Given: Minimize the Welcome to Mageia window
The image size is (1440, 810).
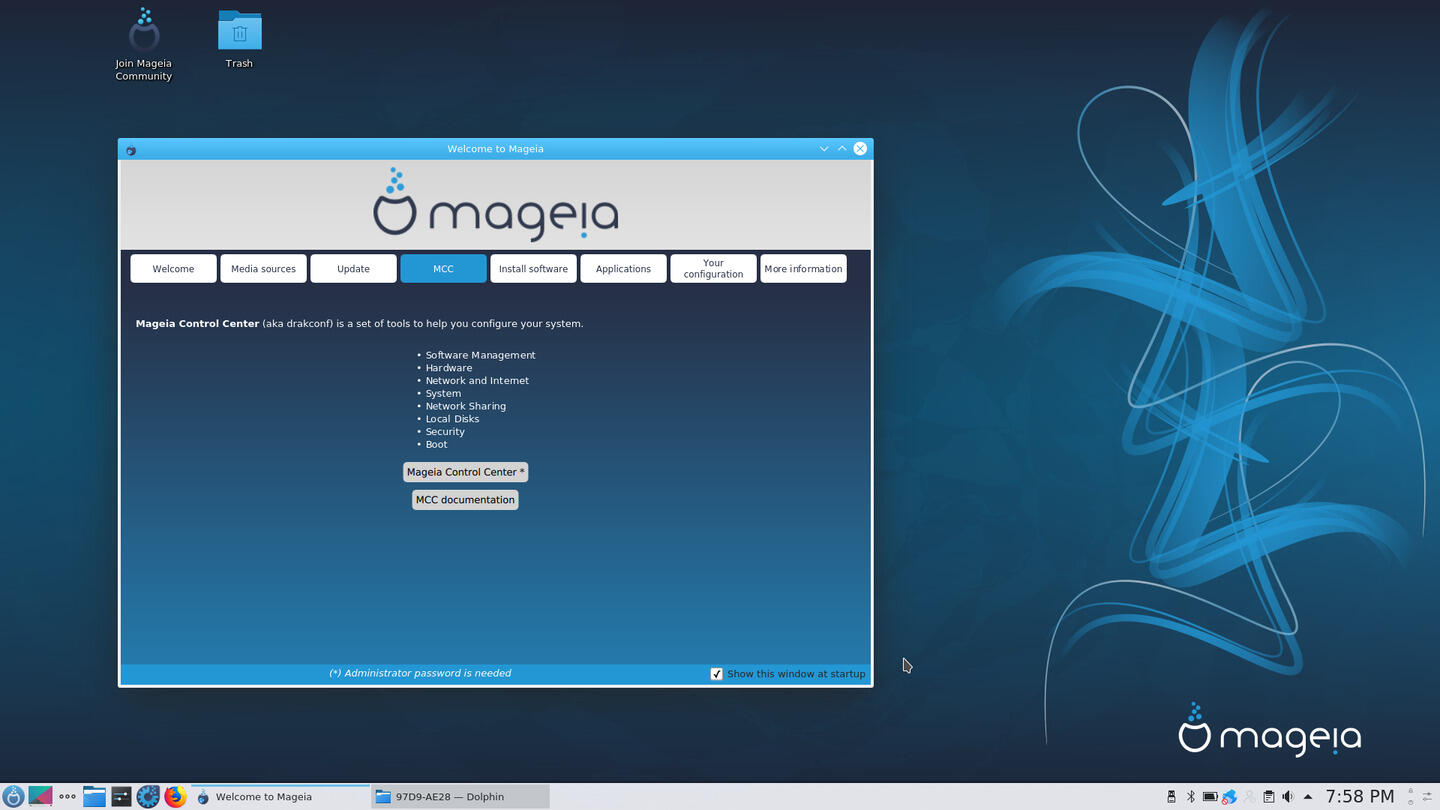Looking at the screenshot, I should point(824,149).
